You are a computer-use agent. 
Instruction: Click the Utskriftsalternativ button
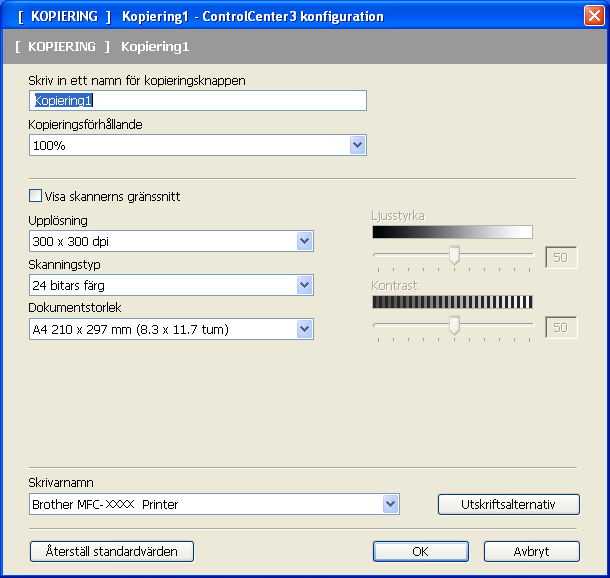pyautogui.click(x=508, y=504)
